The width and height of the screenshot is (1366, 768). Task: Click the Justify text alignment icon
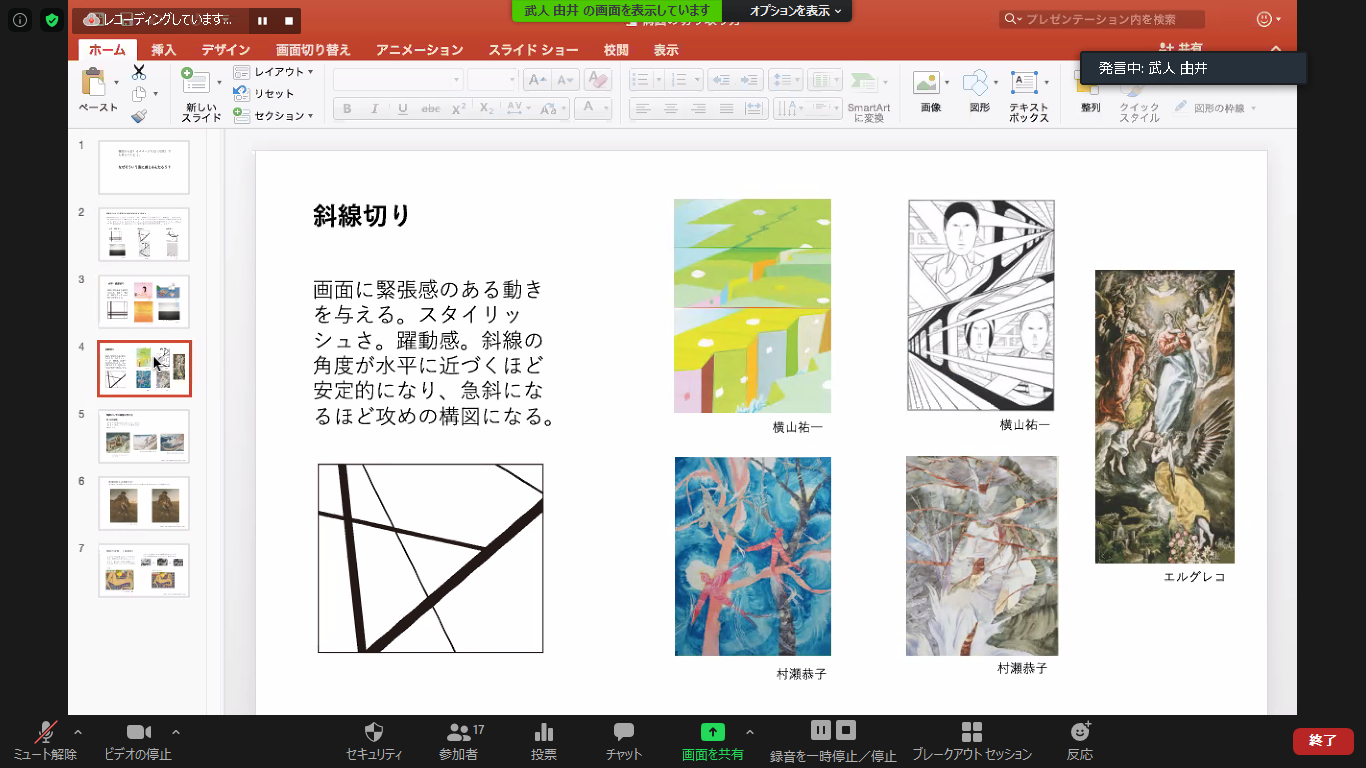pyautogui.click(x=727, y=109)
